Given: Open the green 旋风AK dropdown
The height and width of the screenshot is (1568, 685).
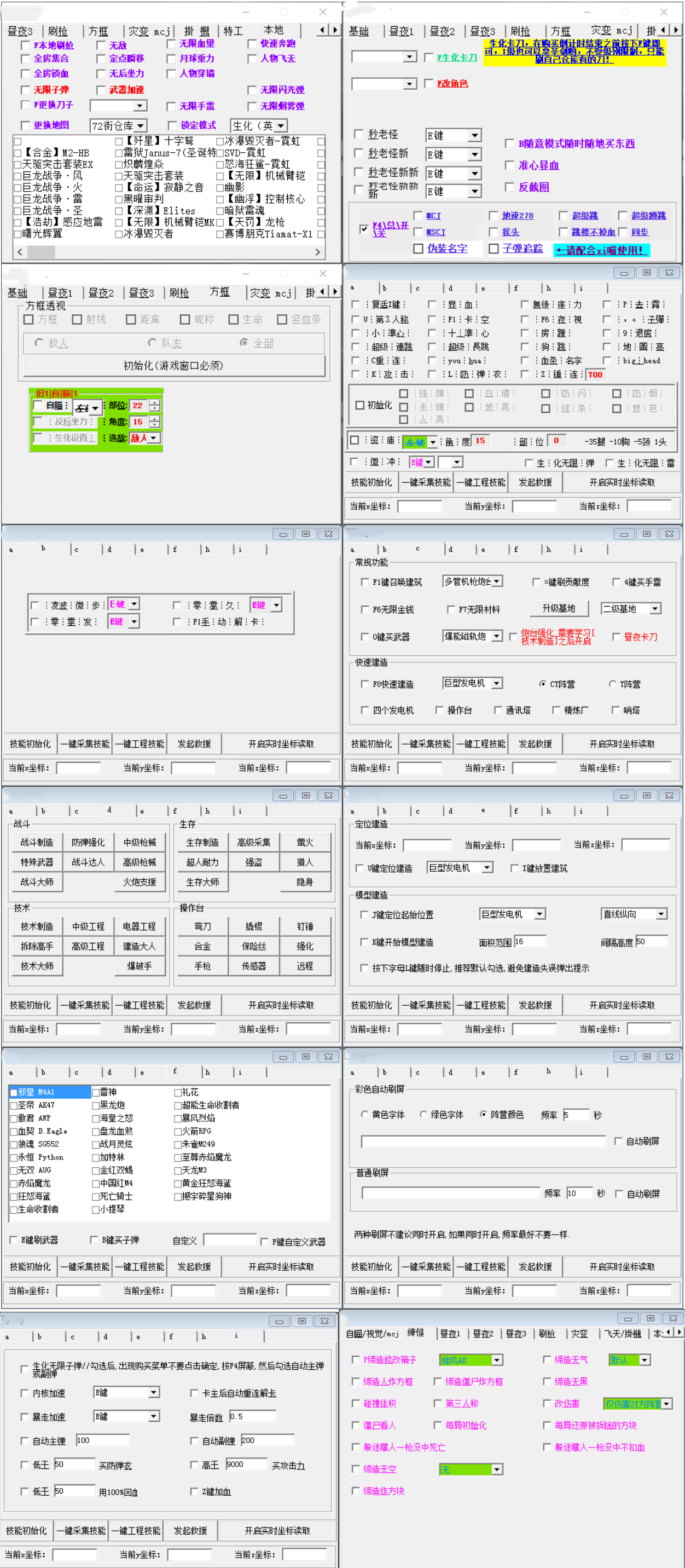Looking at the screenshot, I should [496, 1359].
